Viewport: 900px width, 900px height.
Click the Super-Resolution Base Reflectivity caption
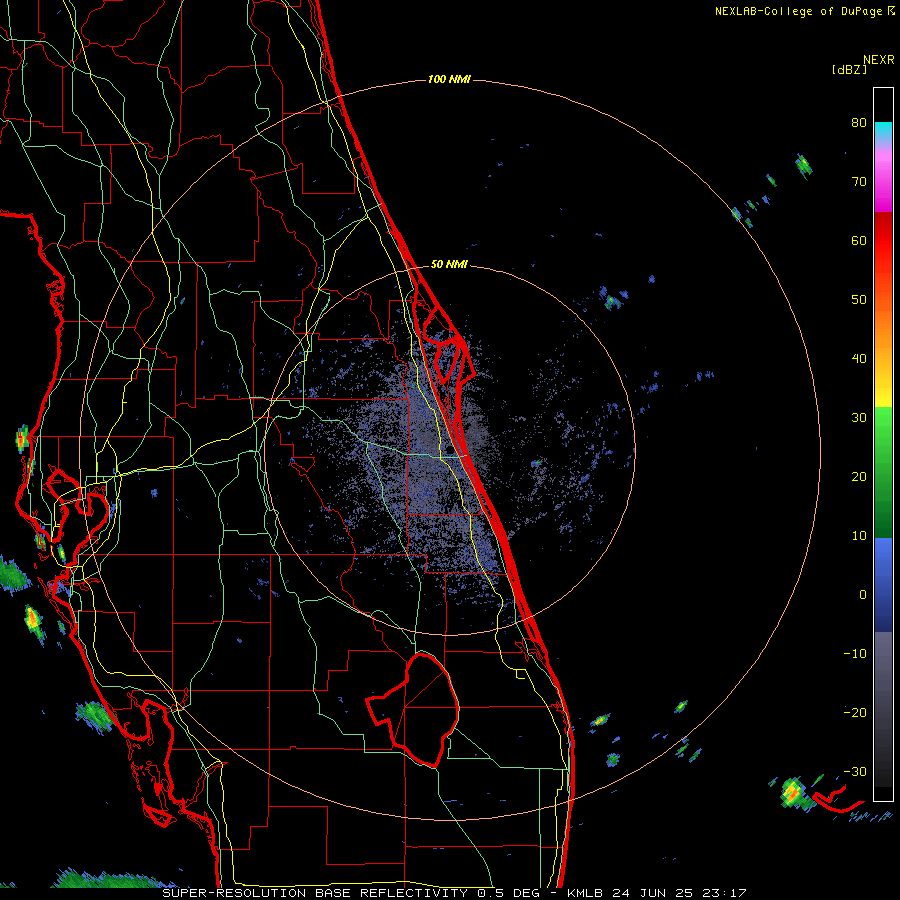pyautogui.click(x=351, y=893)
